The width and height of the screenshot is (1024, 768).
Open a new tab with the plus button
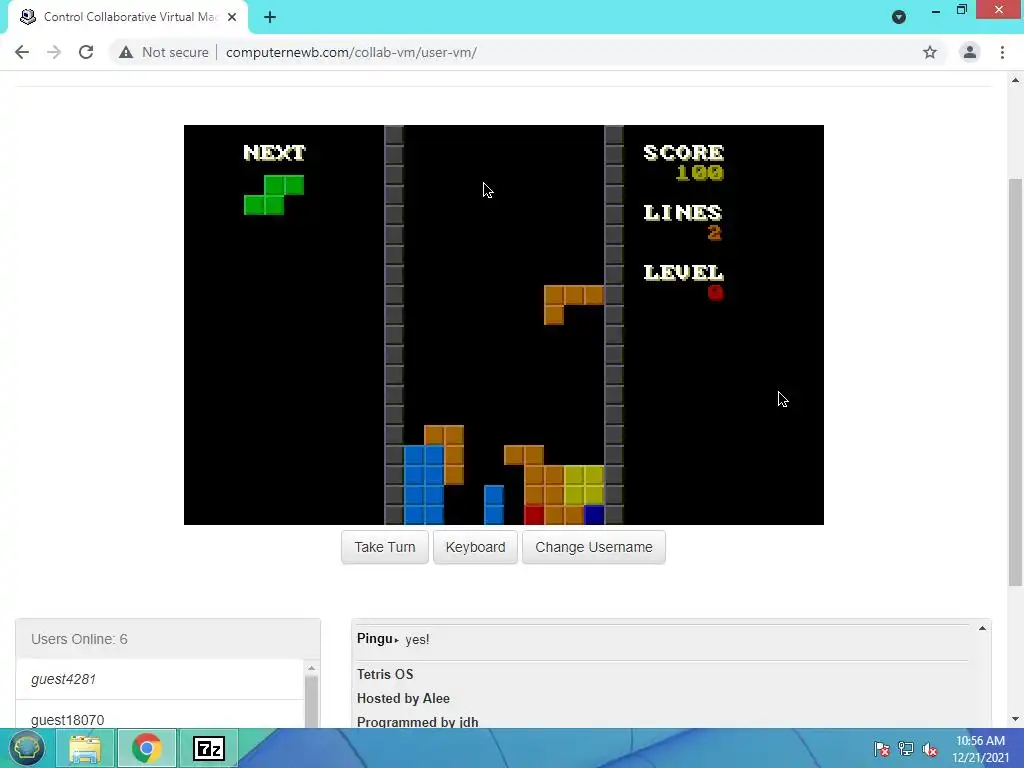point(270,18)
